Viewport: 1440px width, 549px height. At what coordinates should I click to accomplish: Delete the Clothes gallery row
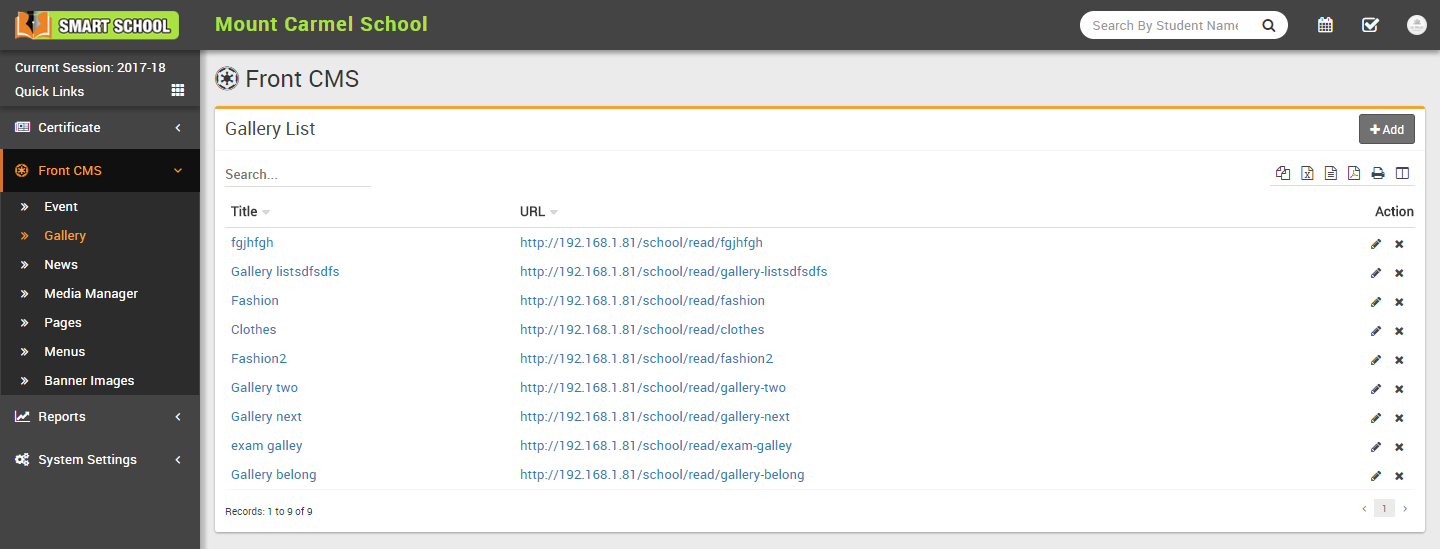[x=1399, y=330]
